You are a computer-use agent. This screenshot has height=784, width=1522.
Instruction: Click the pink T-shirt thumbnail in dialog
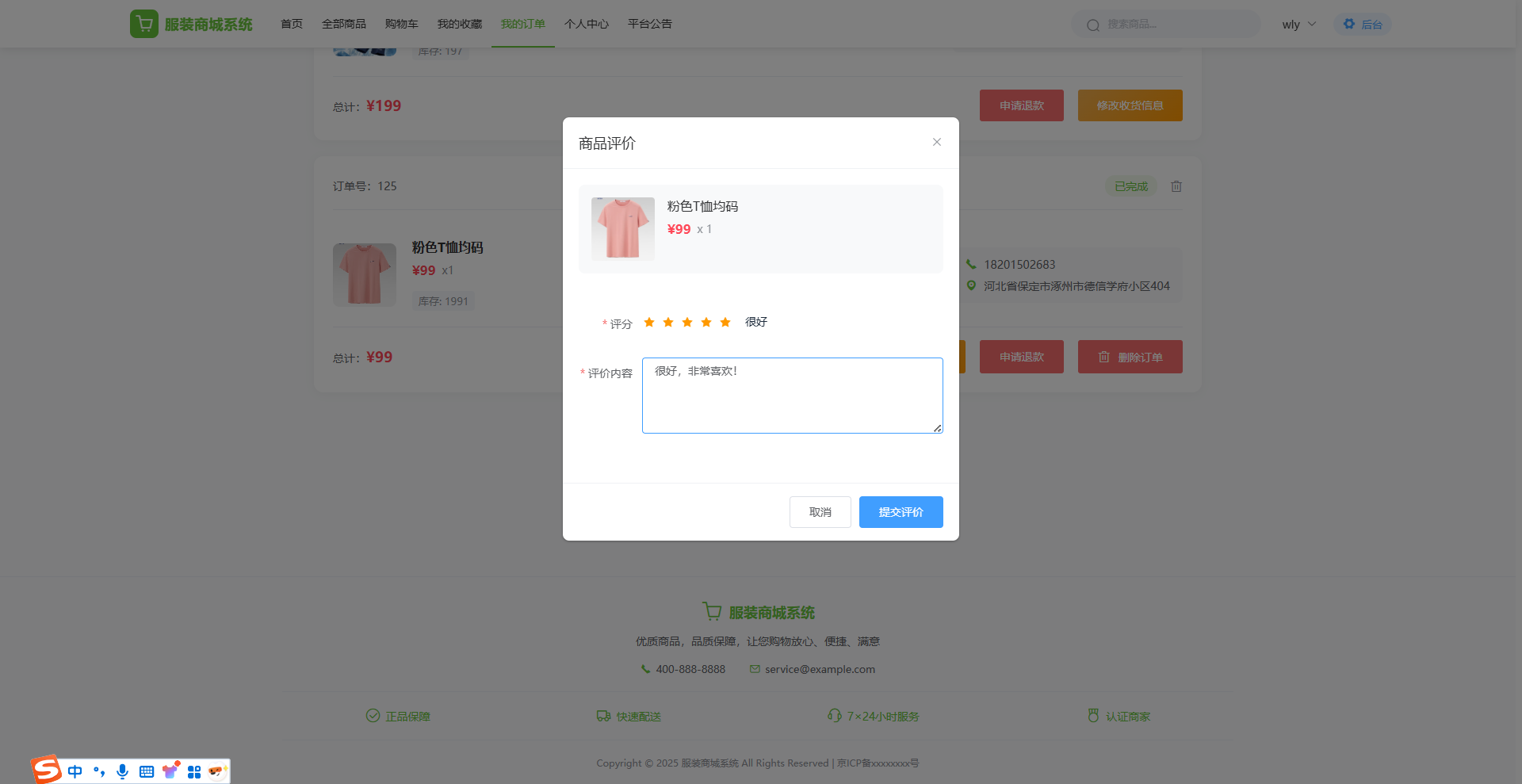(623, 229)
